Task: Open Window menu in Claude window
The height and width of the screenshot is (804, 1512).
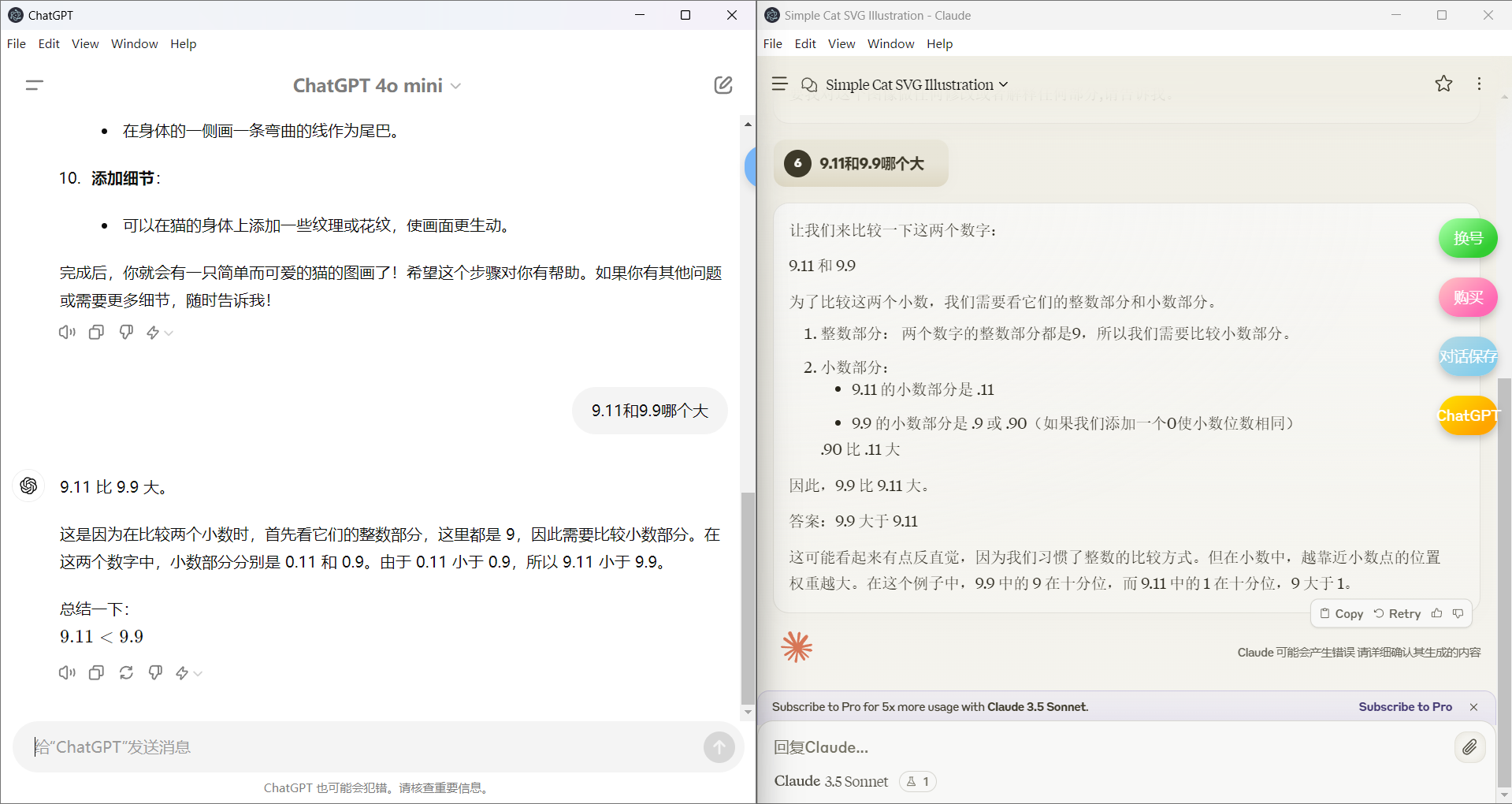Action: pos(891,44)
